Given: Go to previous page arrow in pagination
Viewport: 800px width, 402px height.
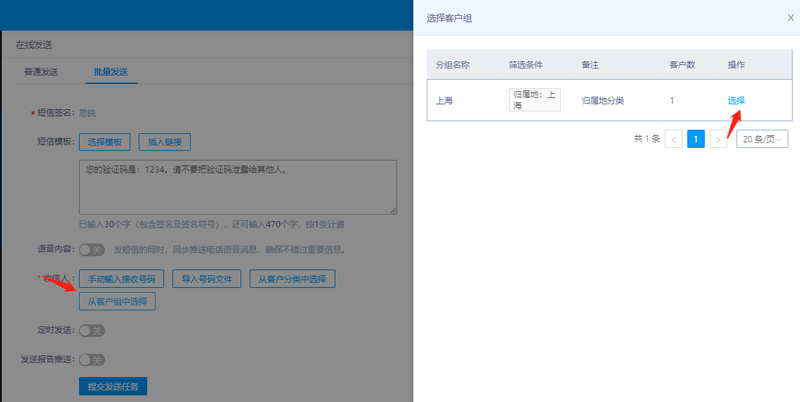Looking at the screenshot, I should 673,139.
